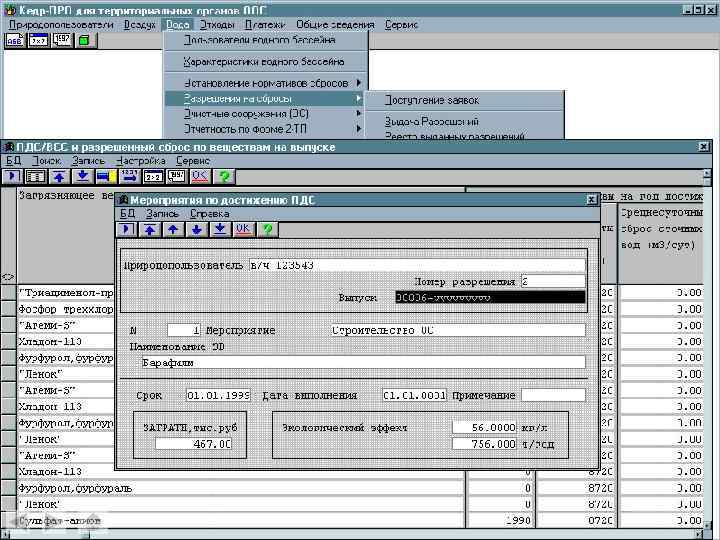Click the Природопользователь field
Screen dimensions: 720x540
pyautogui.click(x=417, y=265)
